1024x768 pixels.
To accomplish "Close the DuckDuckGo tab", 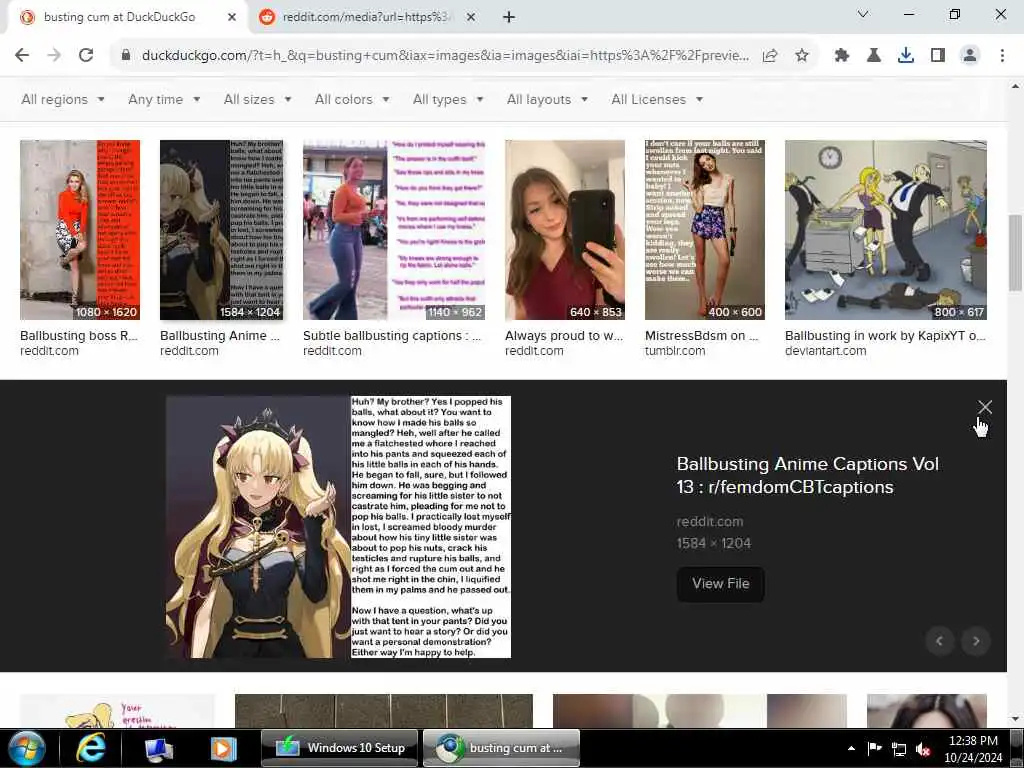I will [x=232, y=18].
